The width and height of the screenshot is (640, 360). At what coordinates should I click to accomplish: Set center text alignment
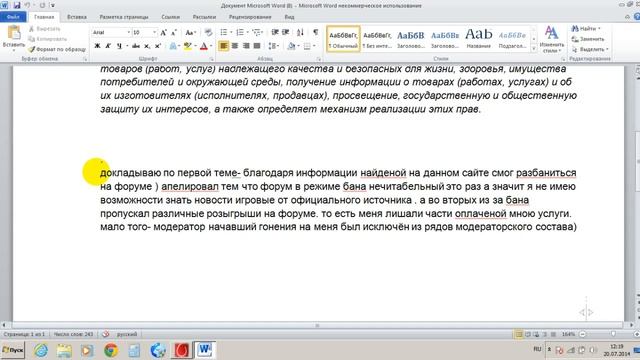[x=235, y=46]
